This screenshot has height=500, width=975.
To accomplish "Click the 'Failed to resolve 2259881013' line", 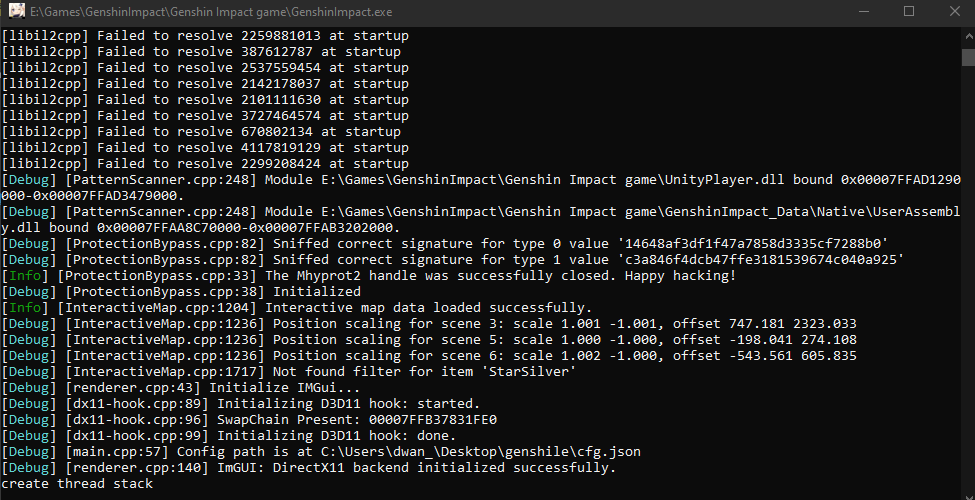I will (205, 36).
